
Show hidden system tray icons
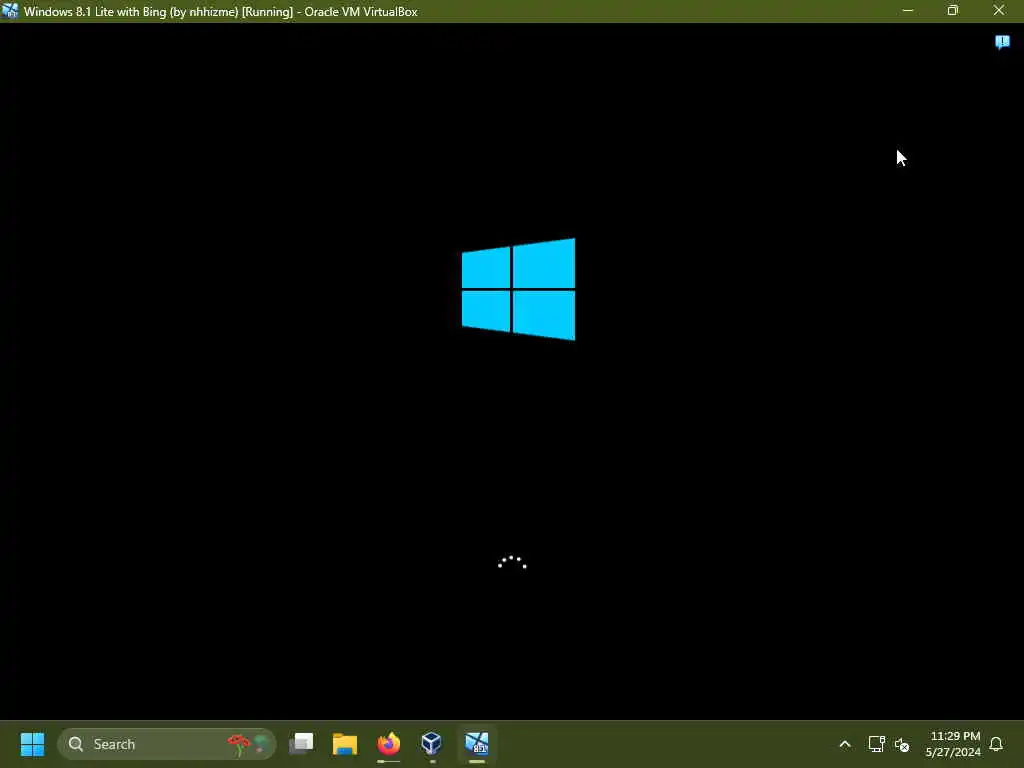[844, 744]
